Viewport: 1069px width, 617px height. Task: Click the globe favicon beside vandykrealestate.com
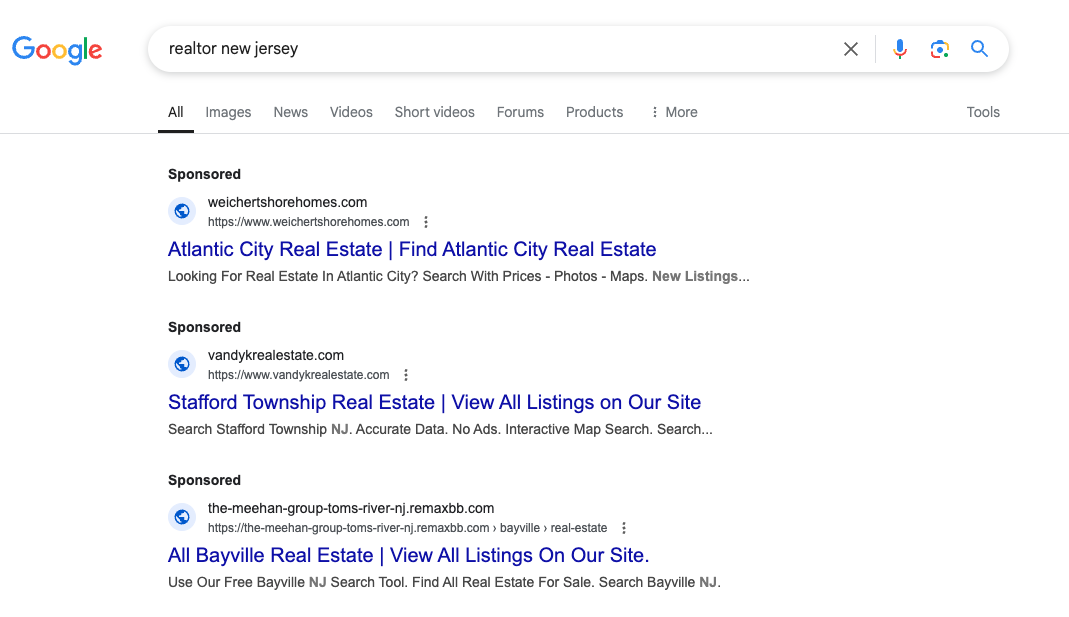182,364
